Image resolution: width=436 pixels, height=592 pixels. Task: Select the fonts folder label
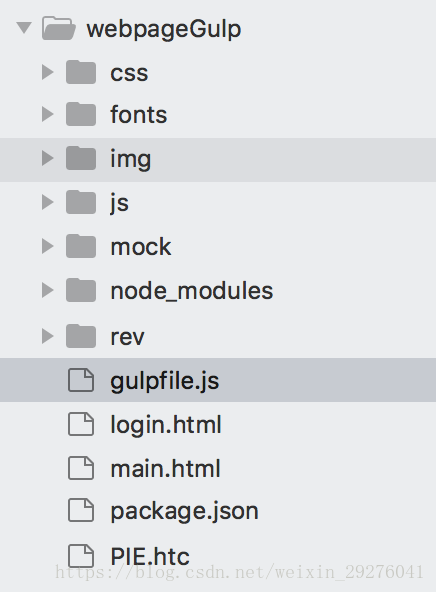[139, 114]
